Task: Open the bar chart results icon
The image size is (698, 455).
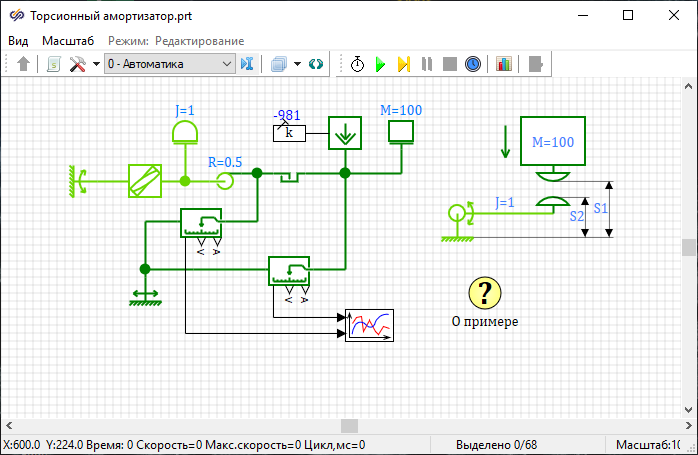Action: click(503, 64)
